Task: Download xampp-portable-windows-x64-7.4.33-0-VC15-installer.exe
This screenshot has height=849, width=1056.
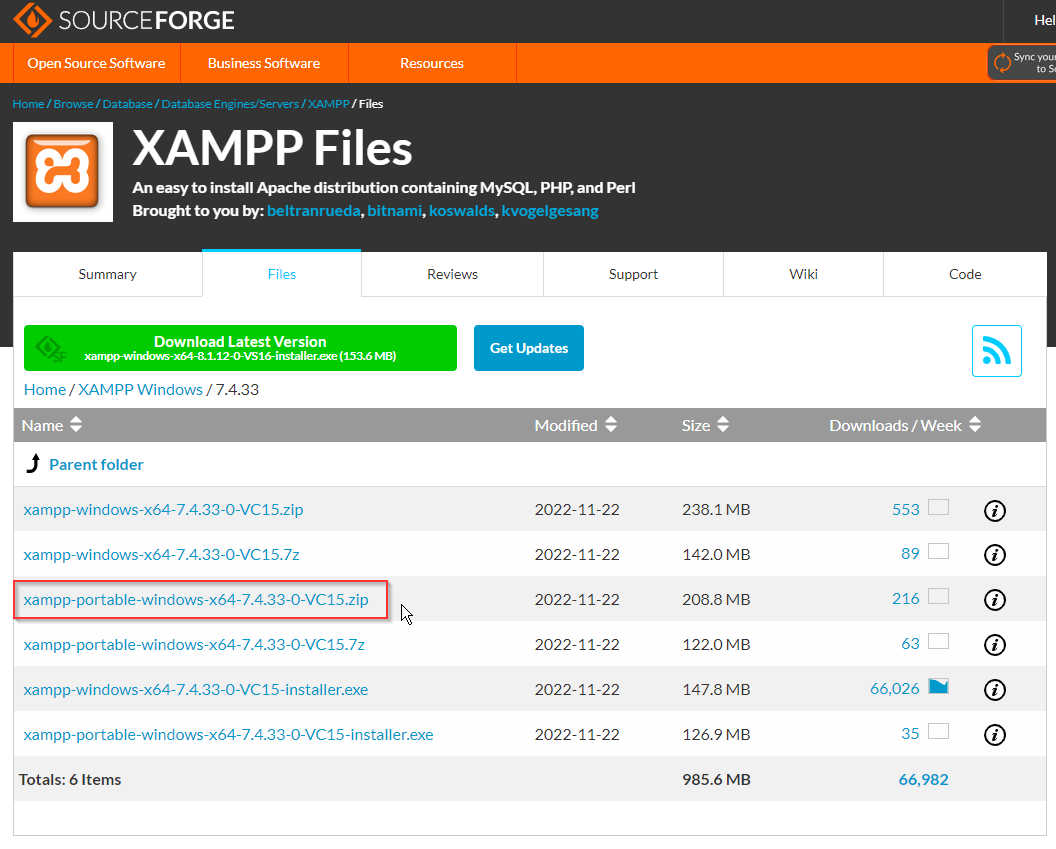Action: coord(228,735)
